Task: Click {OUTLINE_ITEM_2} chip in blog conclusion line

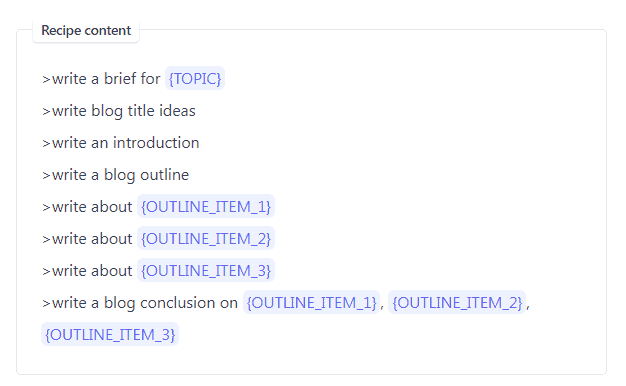Action: (x=457, y=302)
